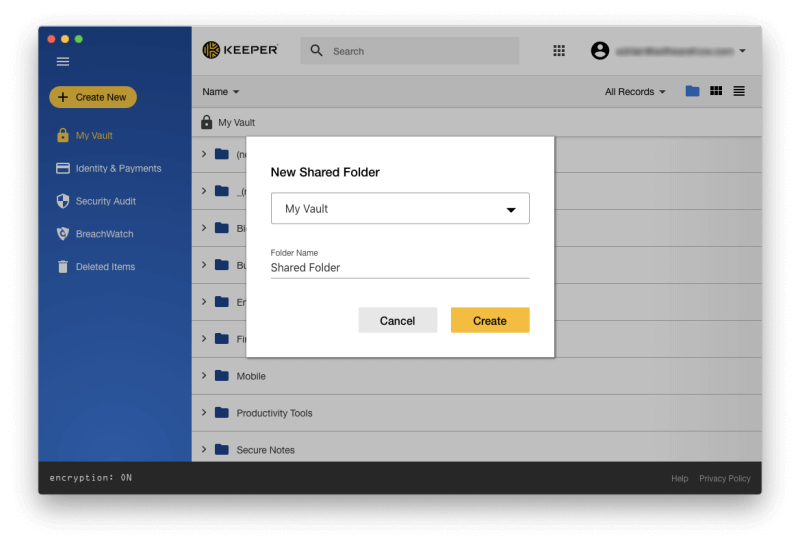This screenshot has height=545, width=800.
Task: Click My Vault breadcrumb text
Action: point(236,122)
